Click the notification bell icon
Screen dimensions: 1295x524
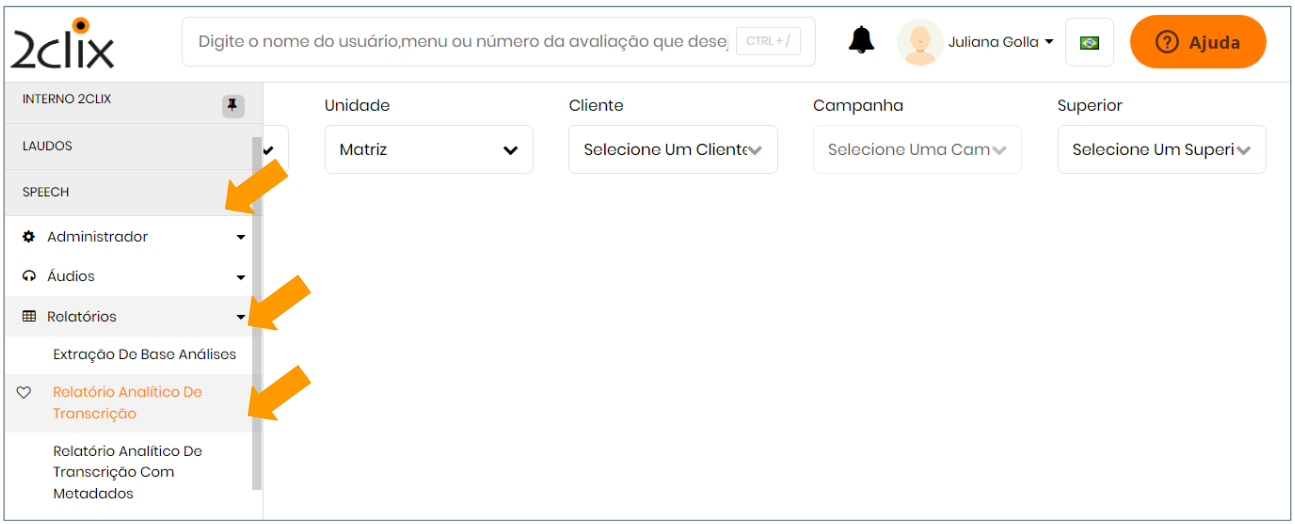[861, 40]
